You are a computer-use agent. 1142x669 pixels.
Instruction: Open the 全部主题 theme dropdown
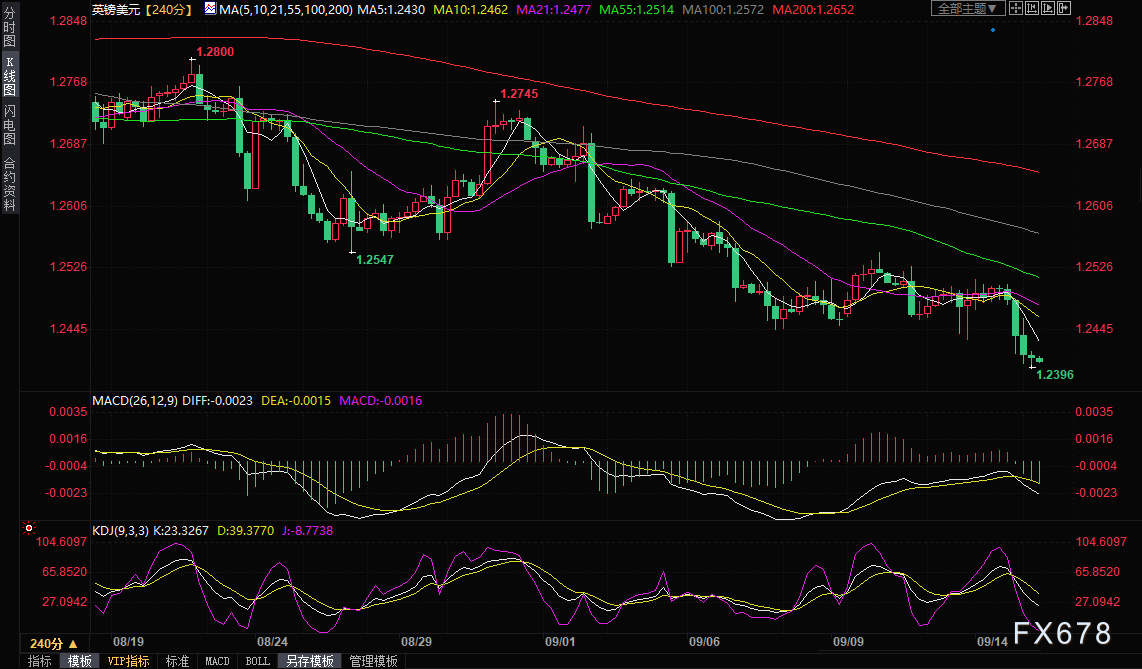coord(968,8)
